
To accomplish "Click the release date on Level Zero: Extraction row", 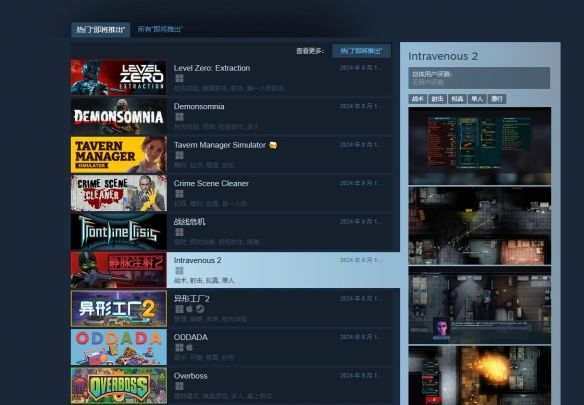I will click(x=361, y=68).
